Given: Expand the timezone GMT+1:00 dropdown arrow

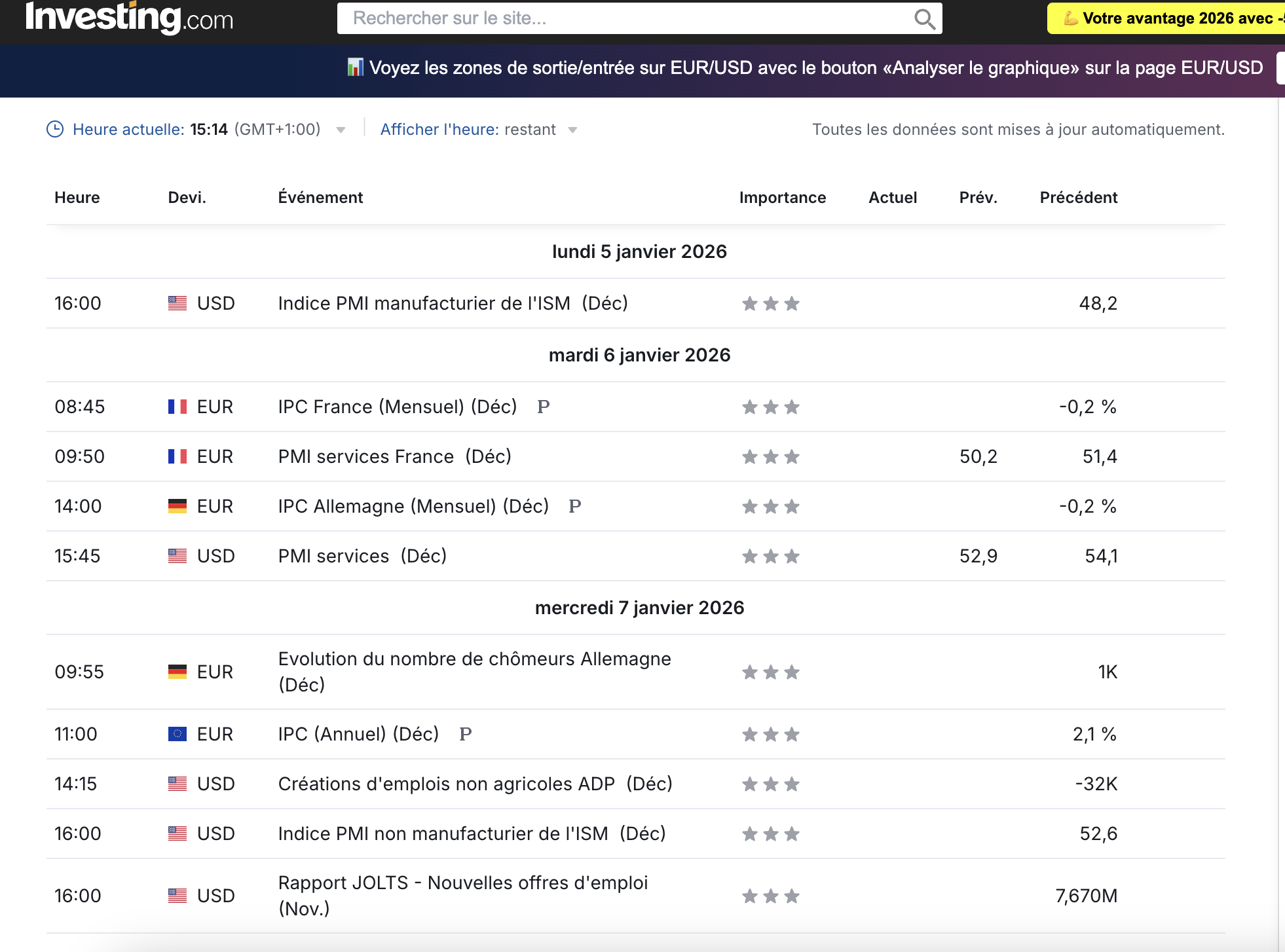Looking at the screenshot, I should pos(341,130).
